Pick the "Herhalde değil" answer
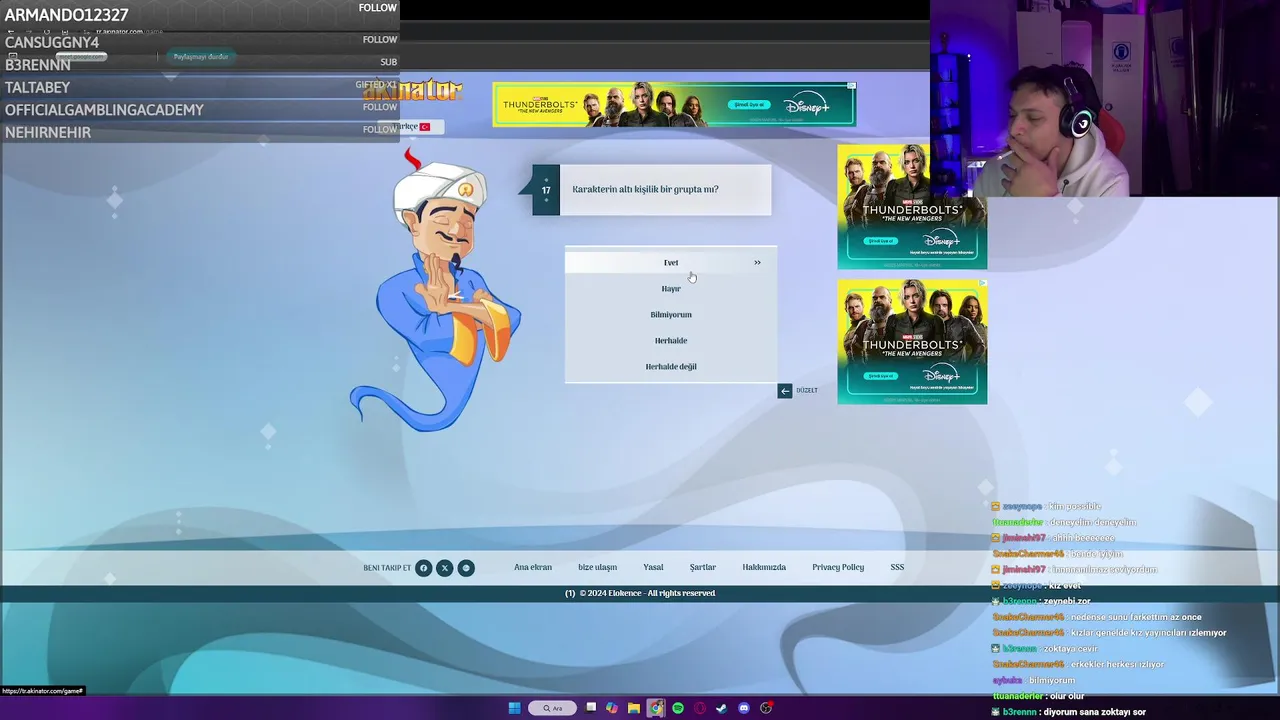Image resolution: width=1280 pixels, height=720 pixels. coord(671,366)
